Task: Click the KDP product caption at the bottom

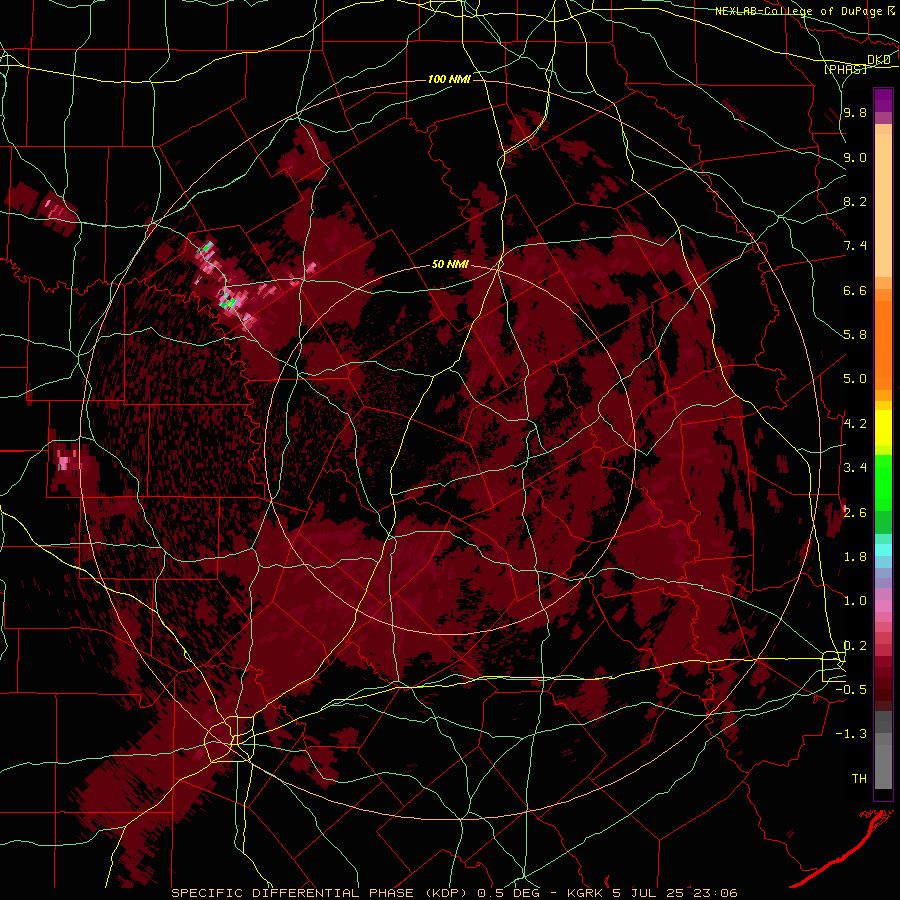Action: click(x=454, y=893)
